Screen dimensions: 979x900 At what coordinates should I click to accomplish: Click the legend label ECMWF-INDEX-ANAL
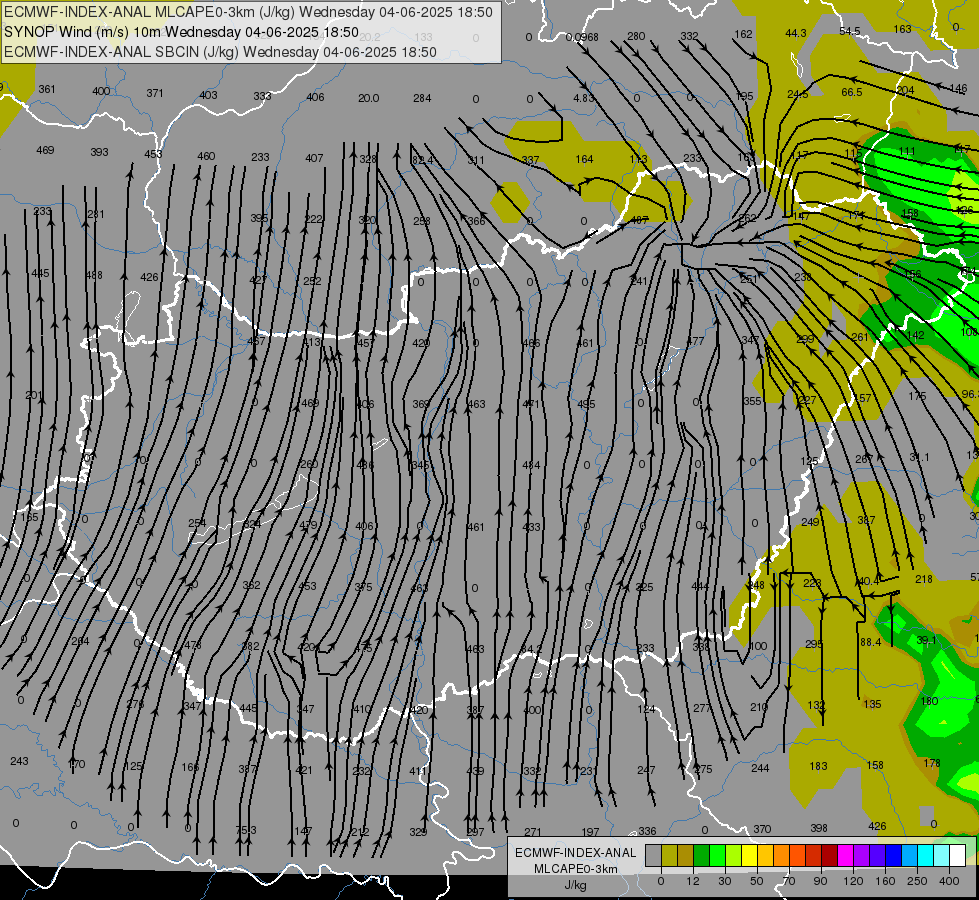(576, 853)
